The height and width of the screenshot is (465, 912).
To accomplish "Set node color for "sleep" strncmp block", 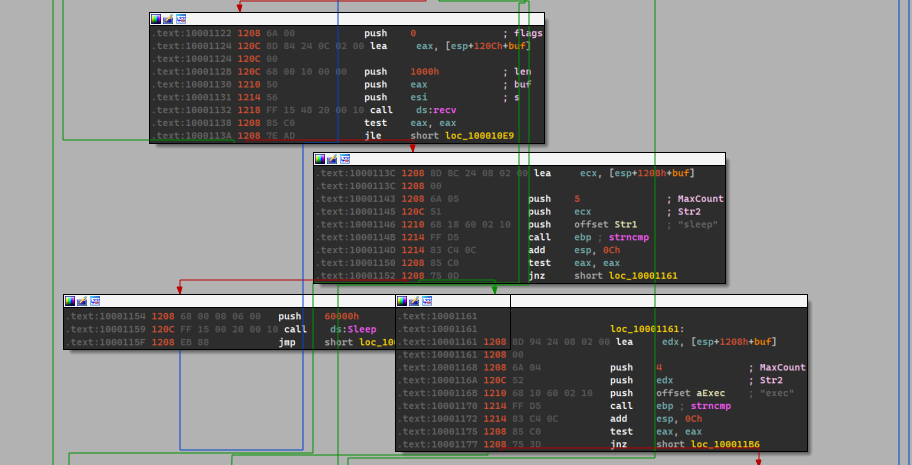I will tap(320, 159).
